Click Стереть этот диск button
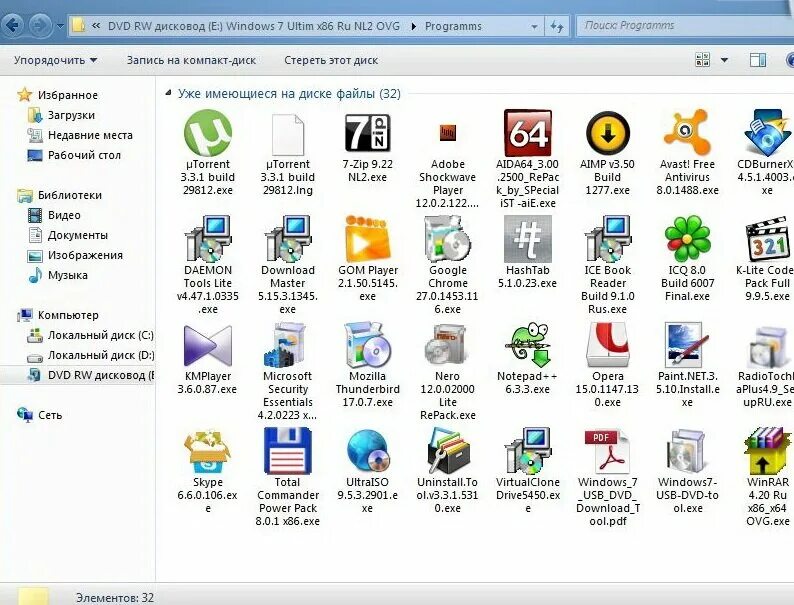794x605 pixels. point(331,60)
